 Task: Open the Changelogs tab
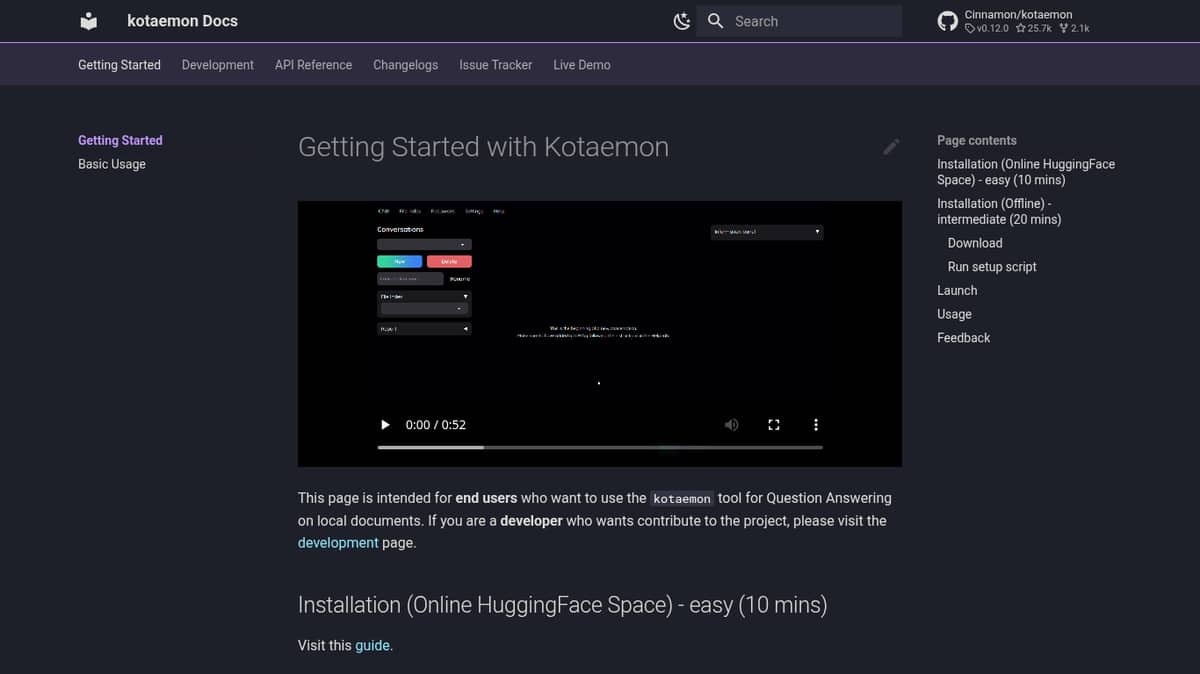pos(405,65)
